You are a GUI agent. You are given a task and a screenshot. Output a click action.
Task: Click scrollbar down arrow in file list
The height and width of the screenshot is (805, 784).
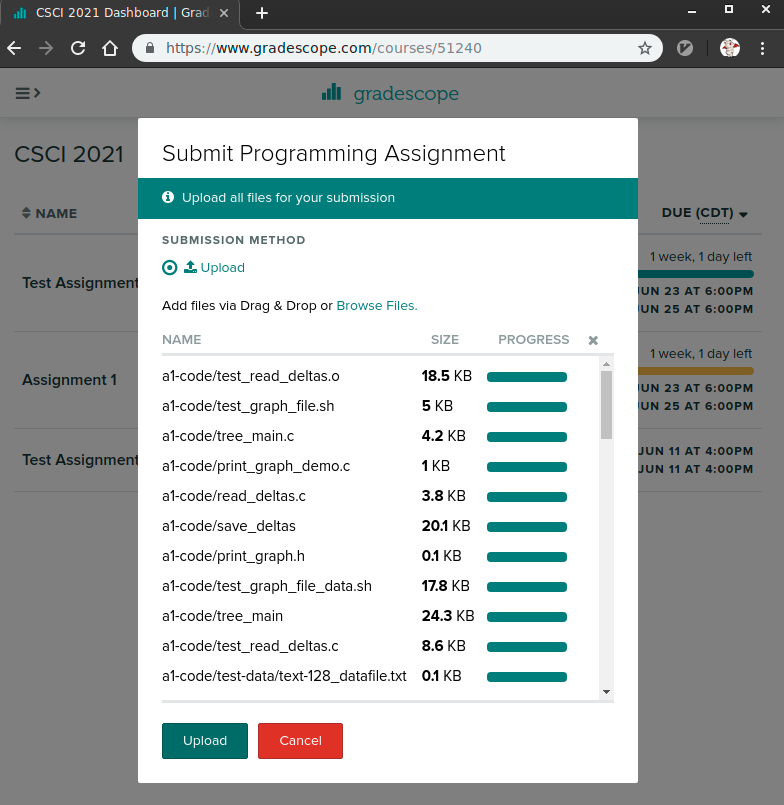click(x=606, y=692)
